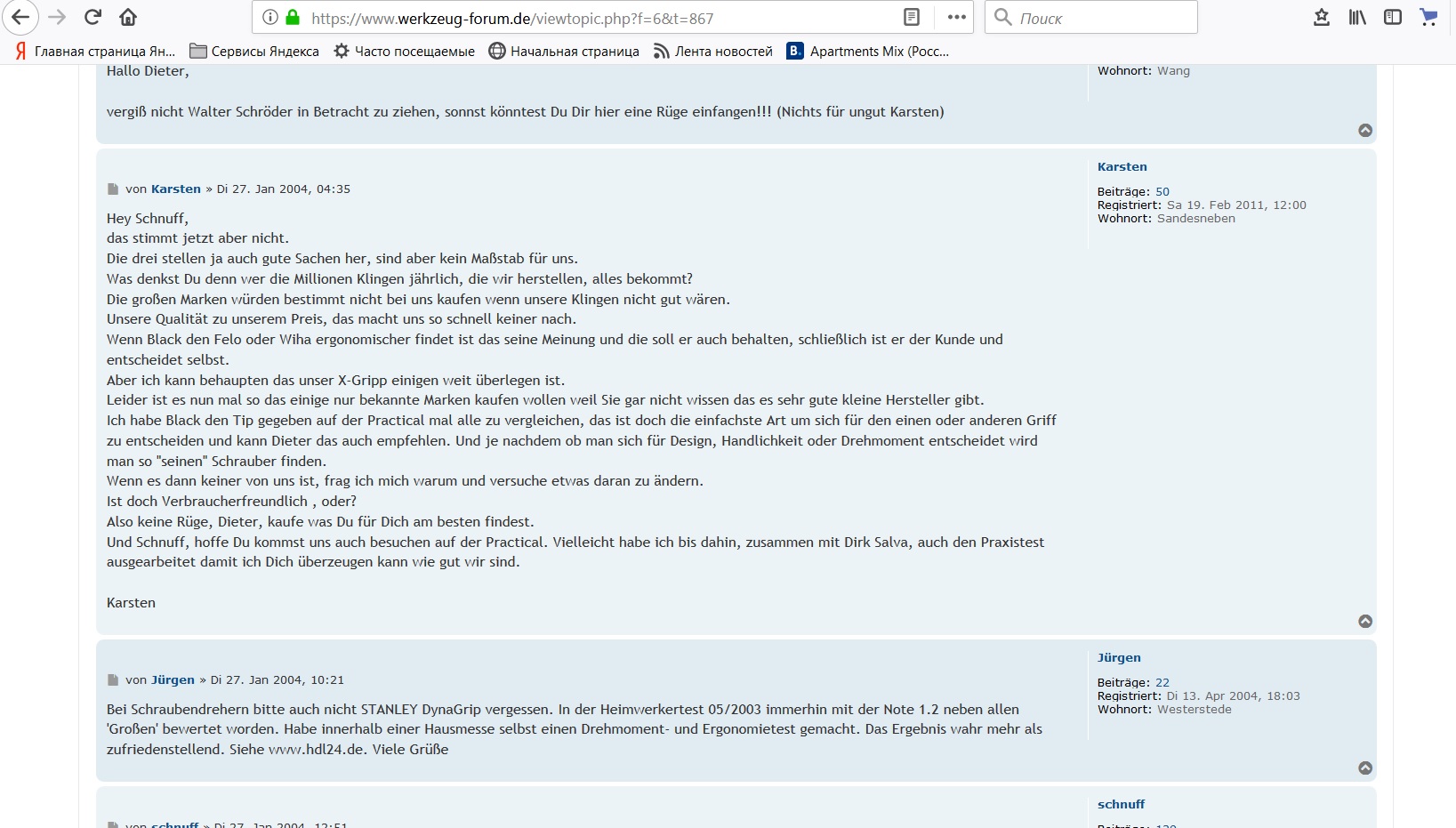Click the green padlock security icon
Viewport: 1456px width, 828px height.
pos(293,17)
